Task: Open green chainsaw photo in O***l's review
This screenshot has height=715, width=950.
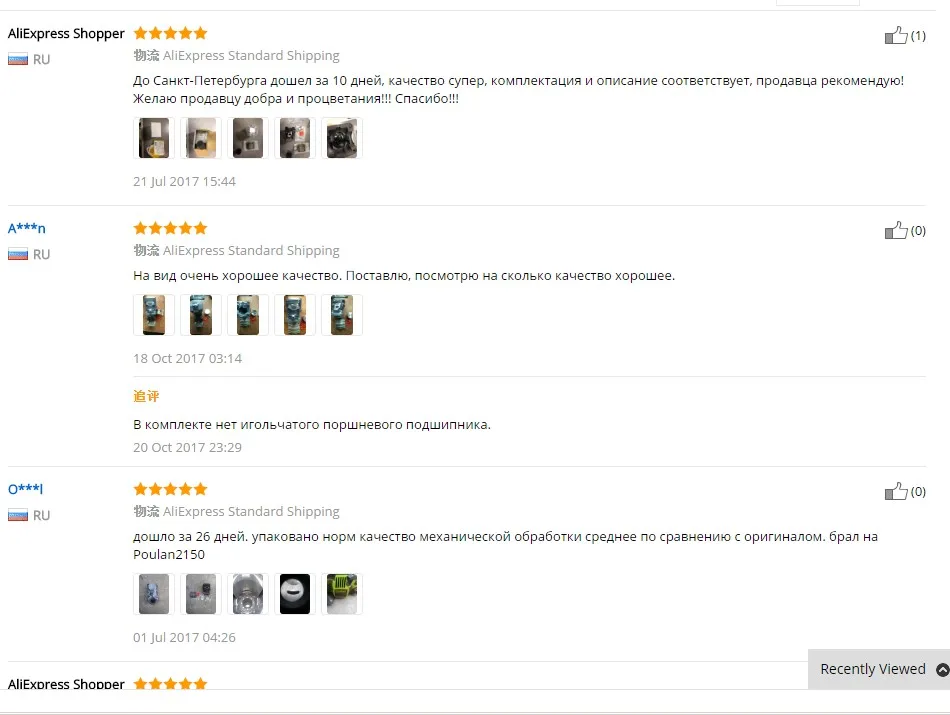Action: click(x=342, y=594)
